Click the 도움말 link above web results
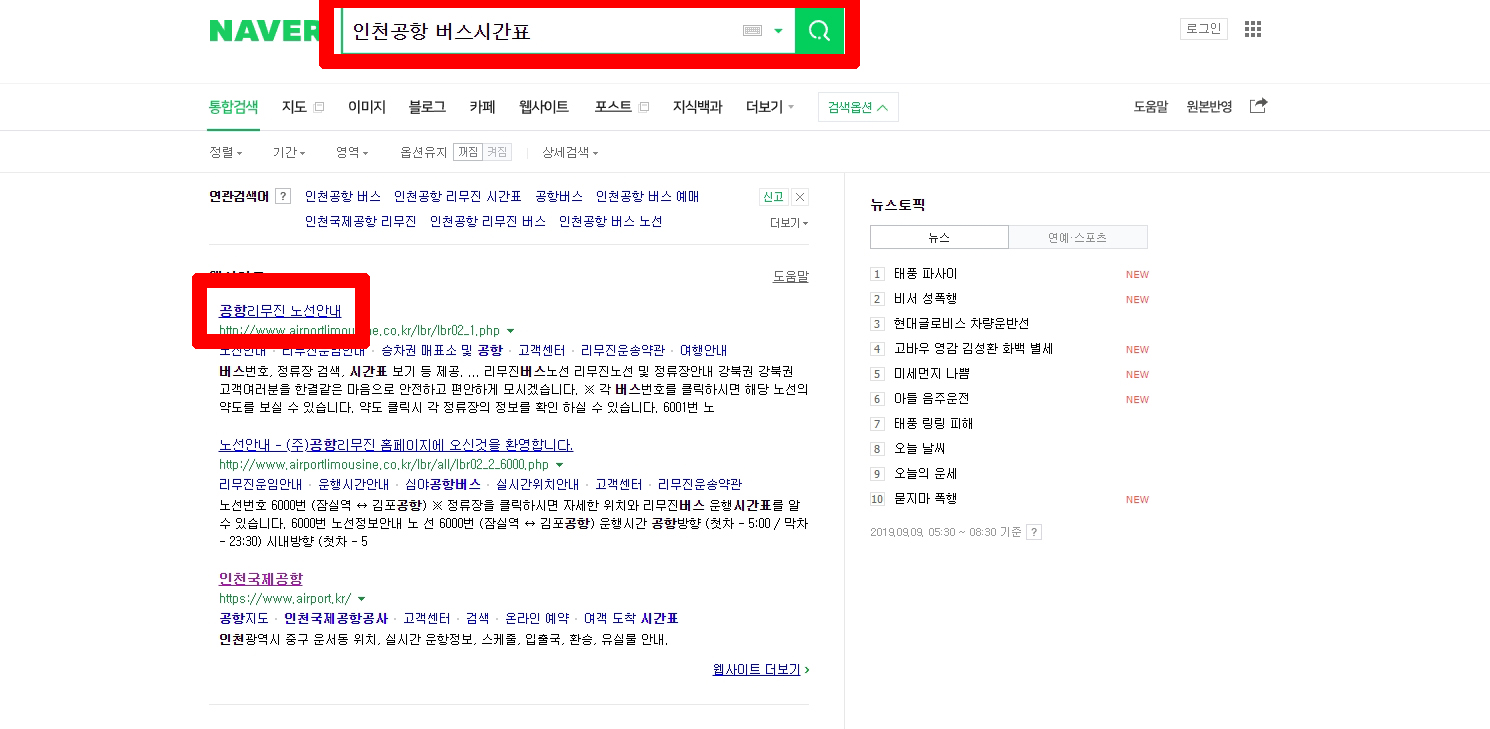1490x729 pixels. pos(791,276)
